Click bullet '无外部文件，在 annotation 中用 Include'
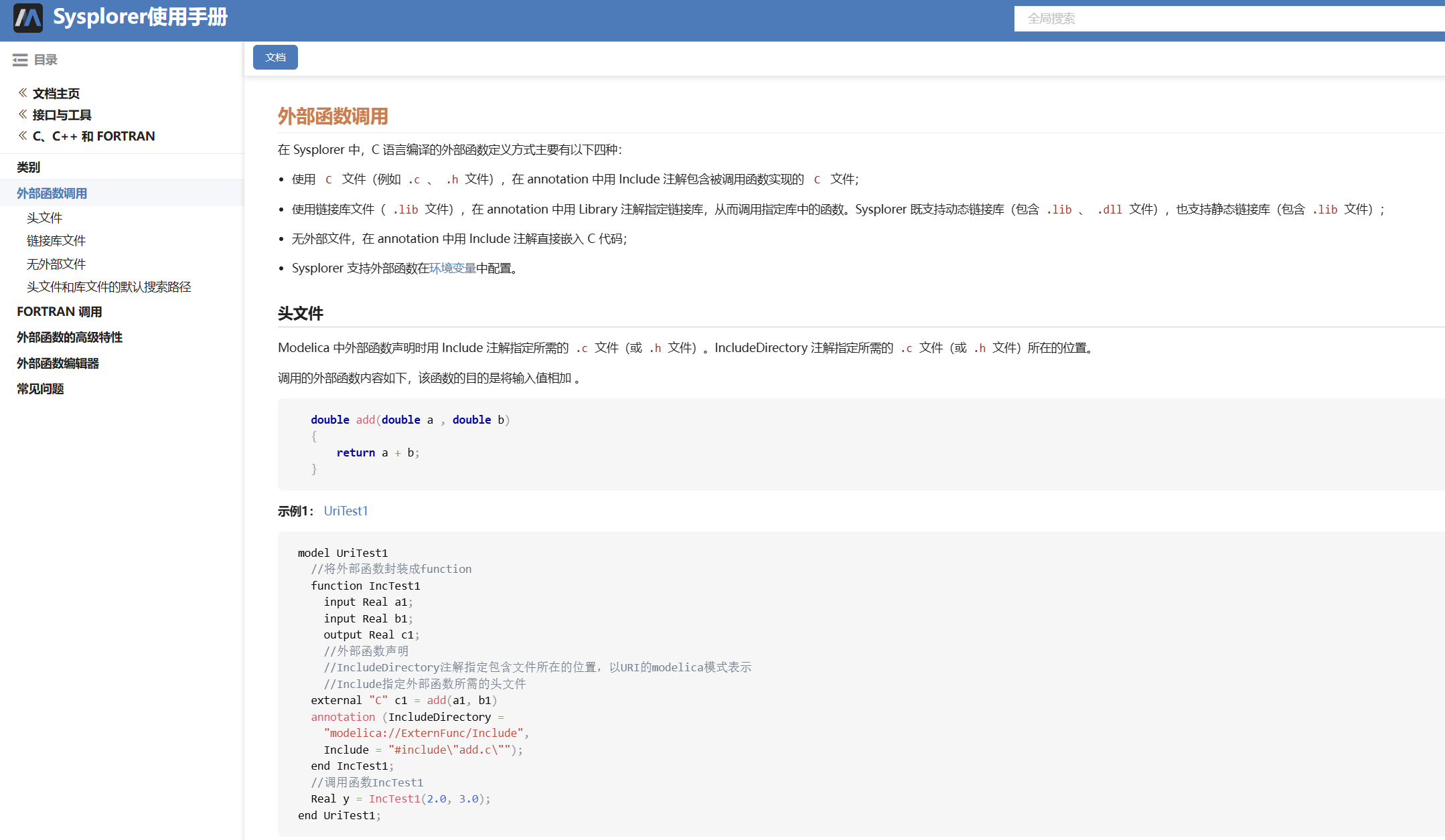This screenshot has height=840, width=1445. (x=459, y=239)
